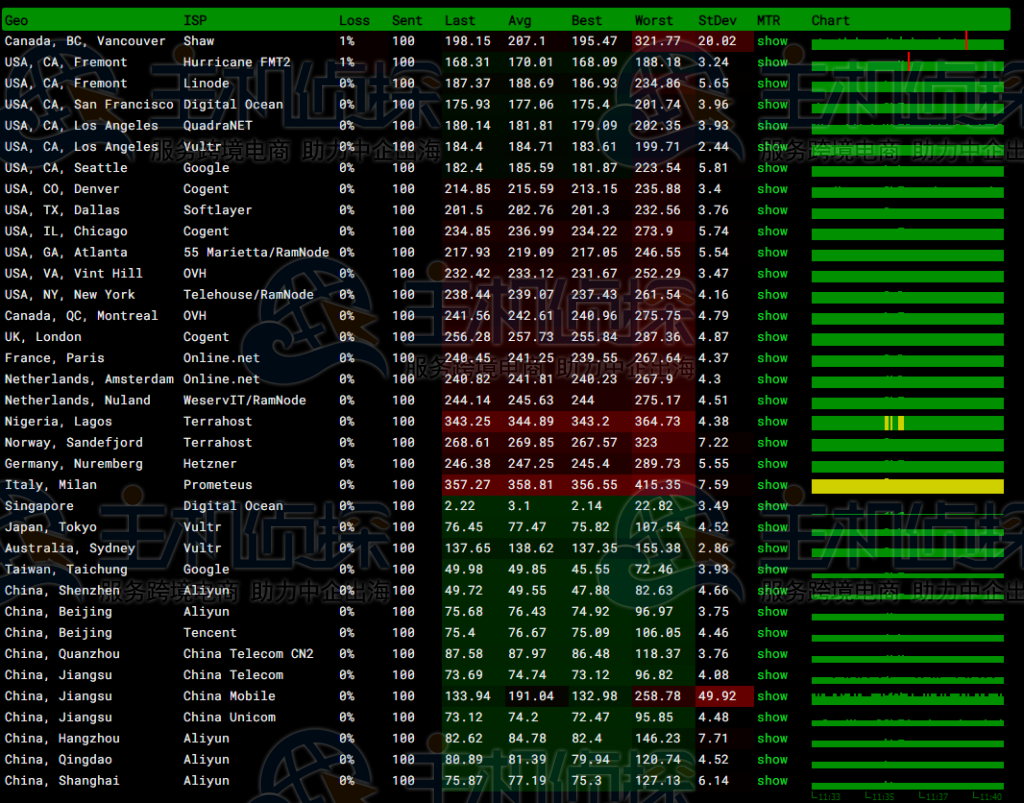Click the chart for China Mobile Jiangsu row
The image size is (1024, 803).
point(907,697)
